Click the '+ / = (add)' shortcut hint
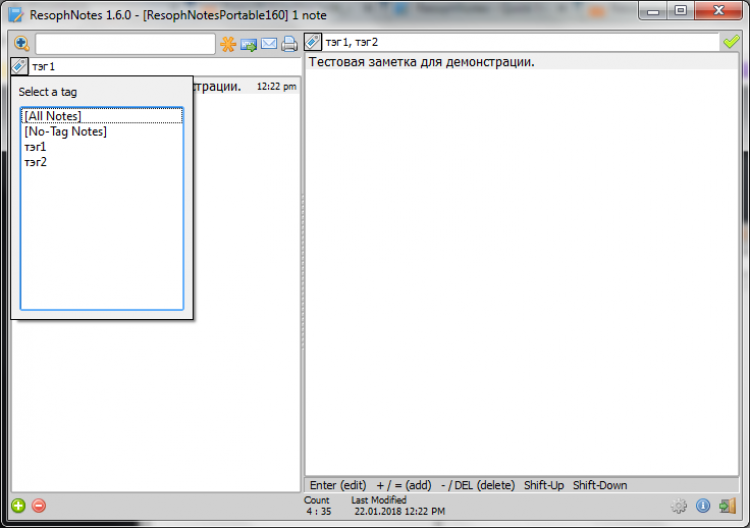The image size is (750, 528). point(404,485)
